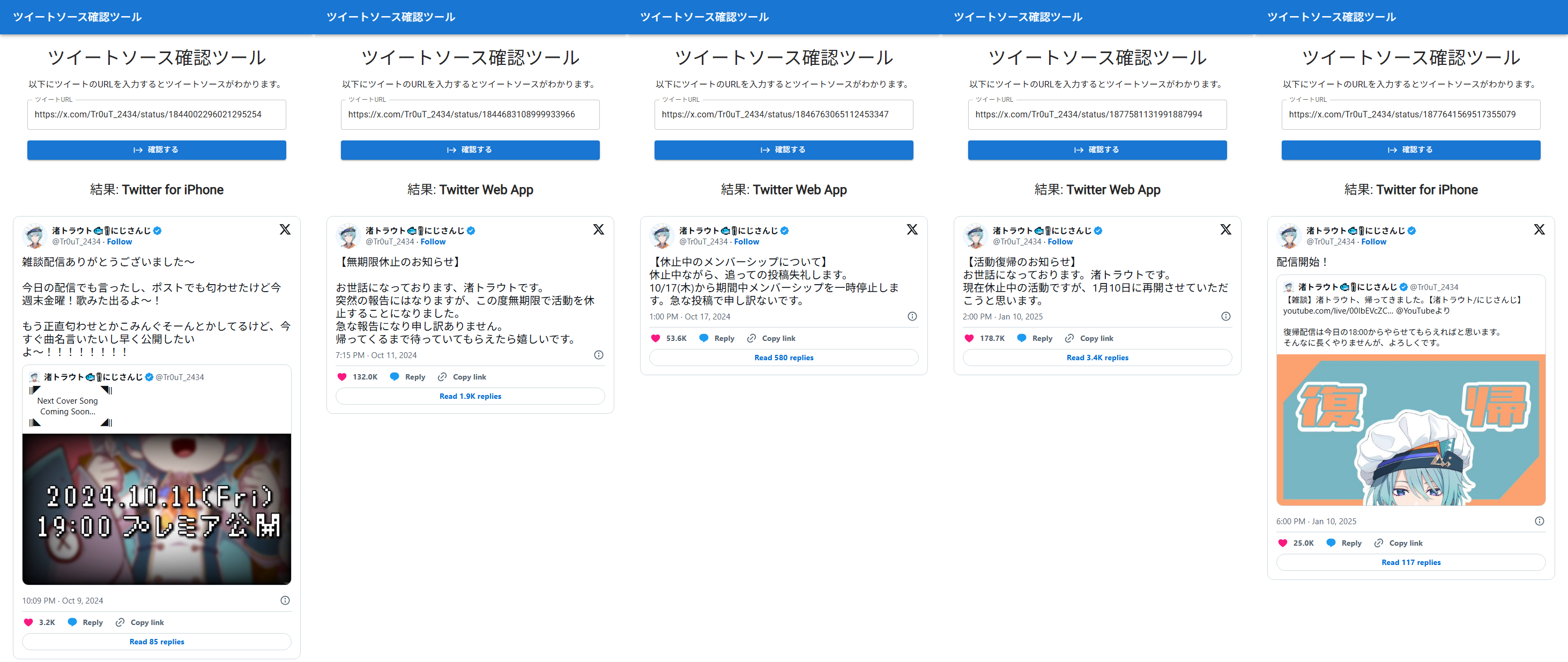The height and width of the screenshot is (662, 1568).
Task: Open the youtube.com/live link in quoted tweet
Action: (x=1337, y=311)
